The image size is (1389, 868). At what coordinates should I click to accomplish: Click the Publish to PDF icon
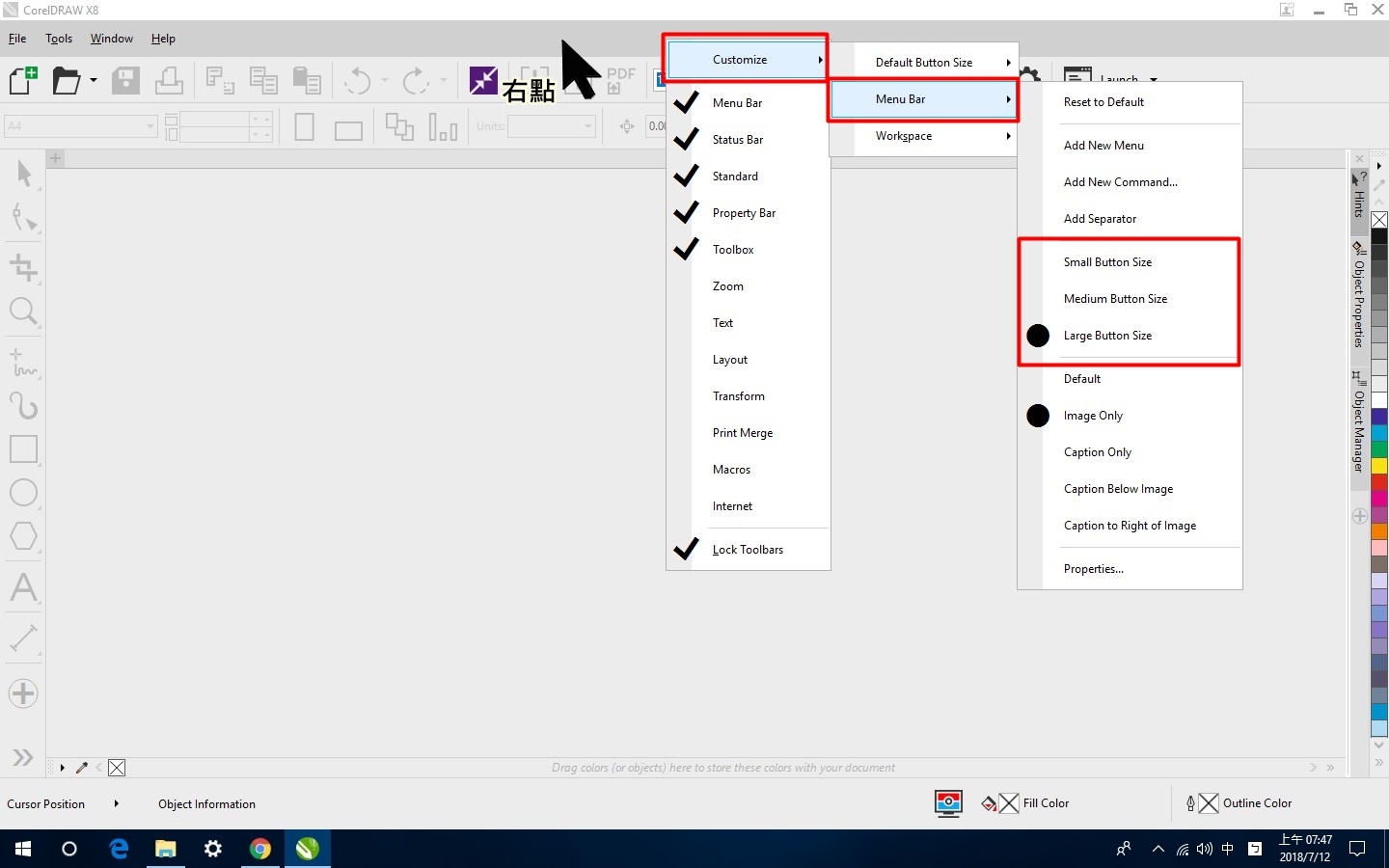620,80
